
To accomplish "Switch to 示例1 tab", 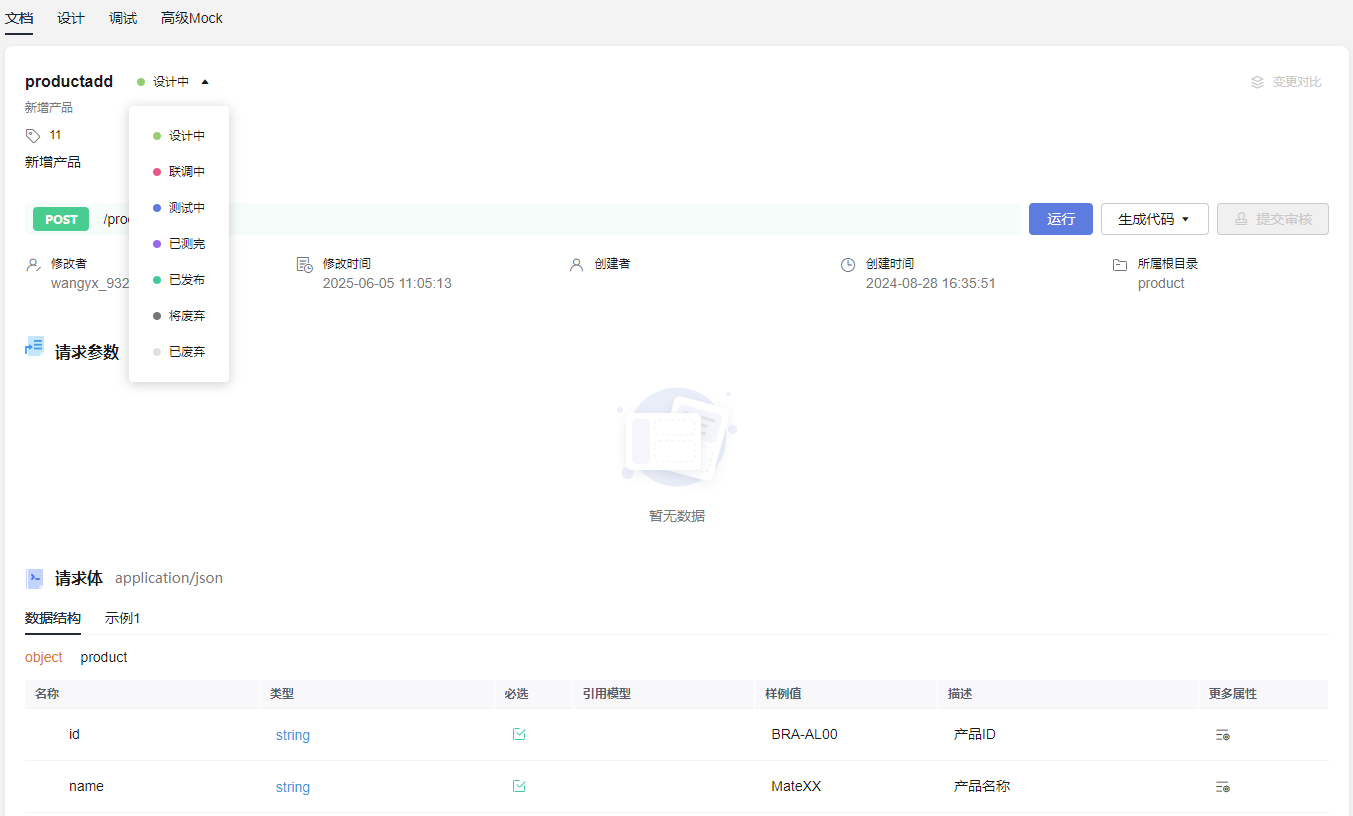I will point(122,618).
